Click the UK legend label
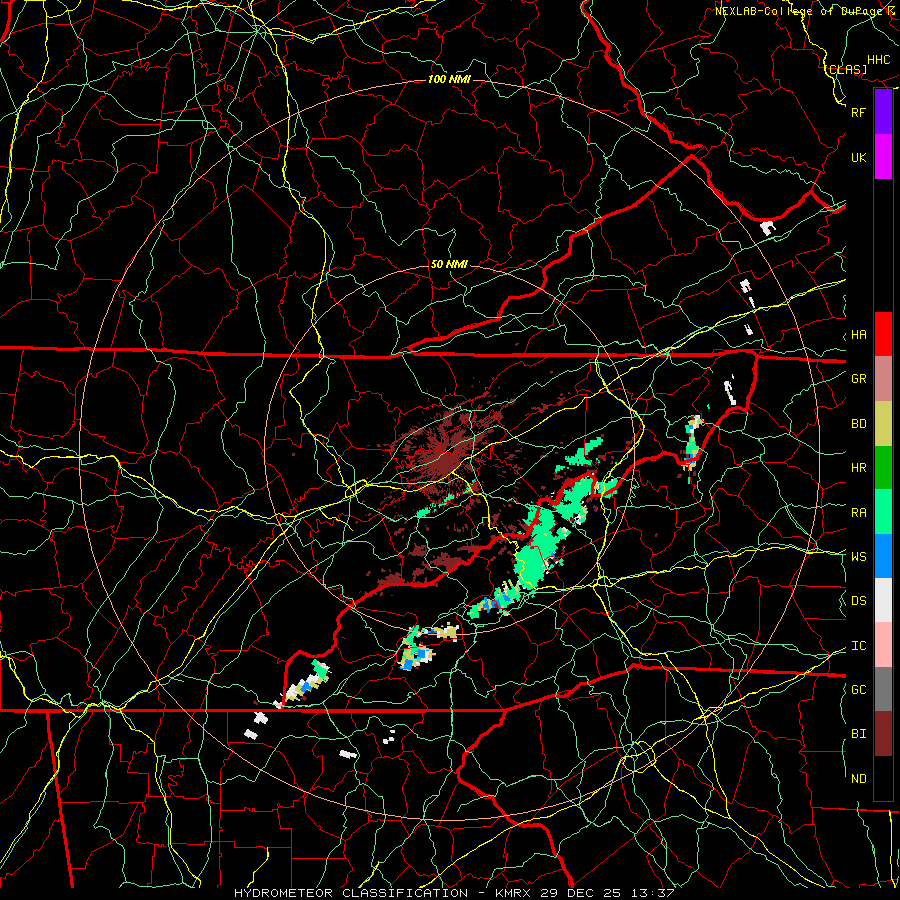 pyautogui.click(x=858, y=157)
